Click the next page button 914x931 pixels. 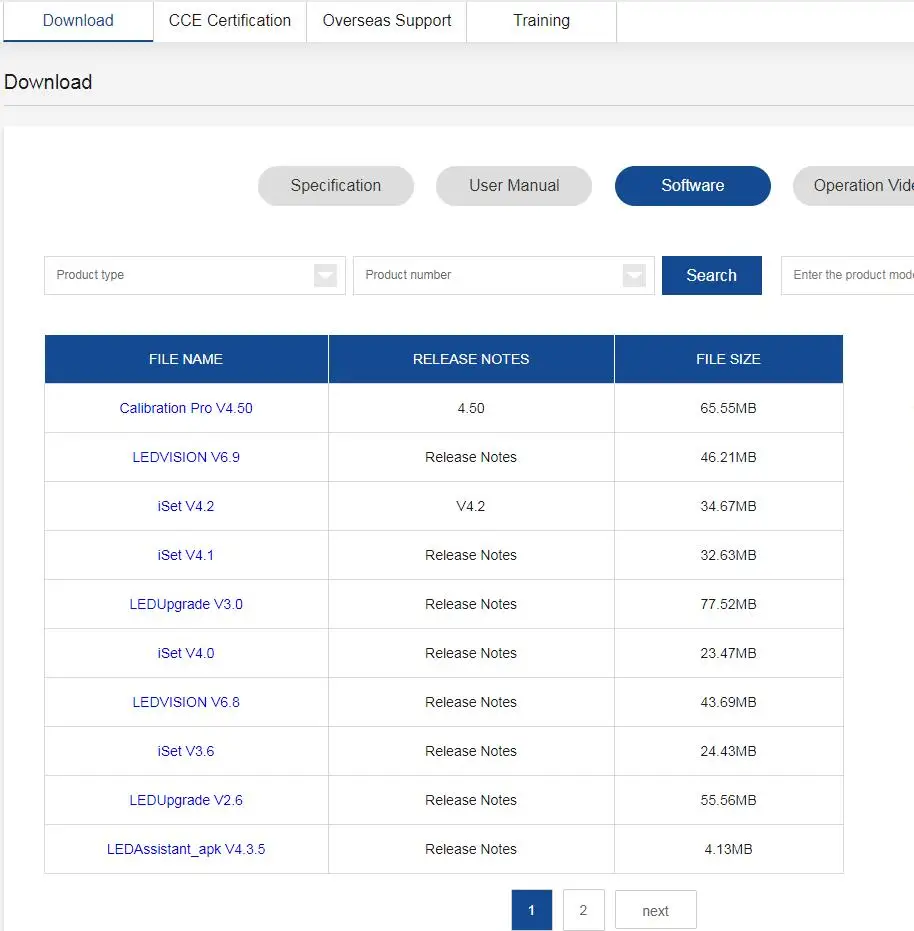[656, 910]
